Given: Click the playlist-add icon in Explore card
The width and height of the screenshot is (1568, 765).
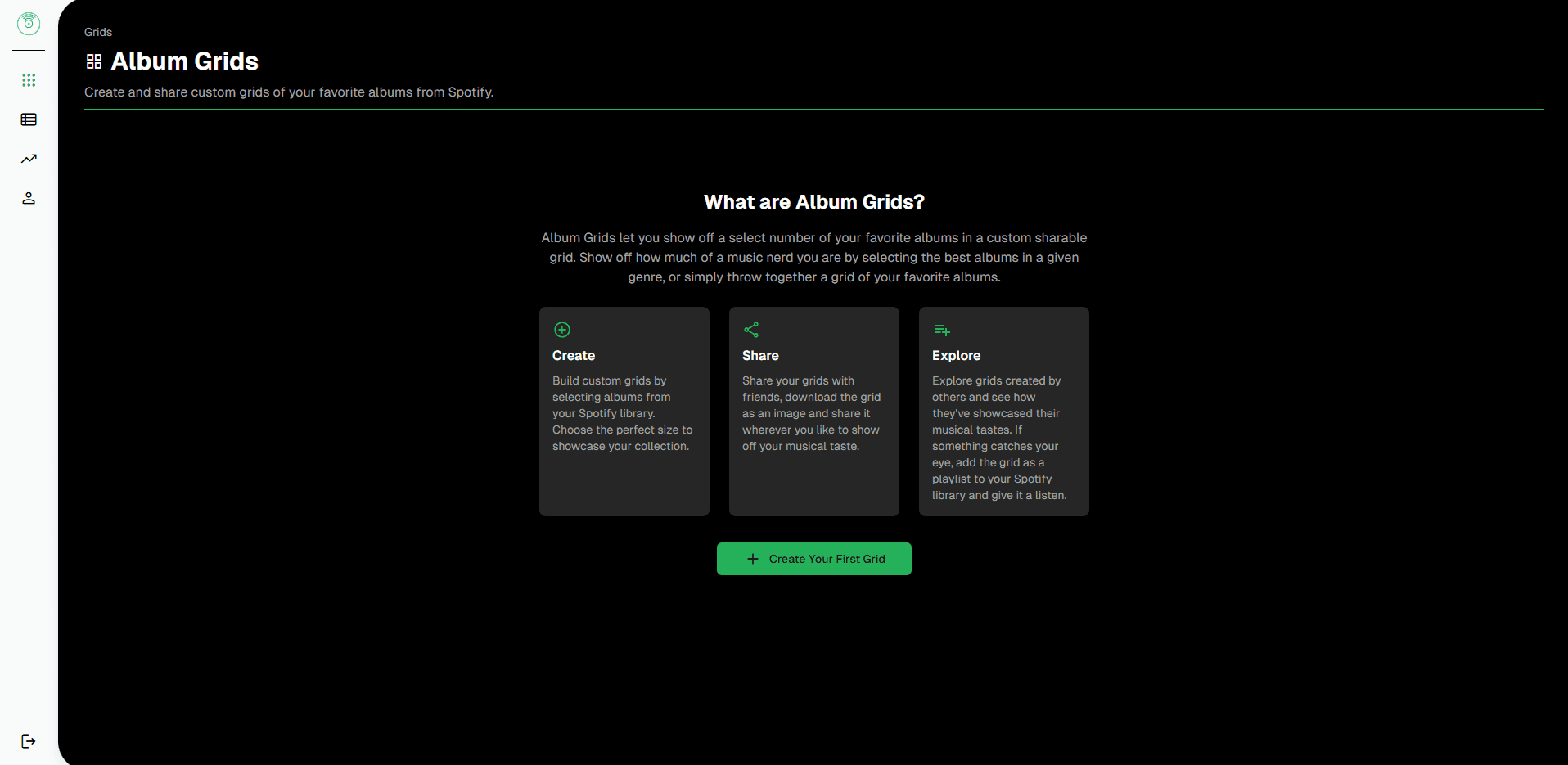Looking at the screenshot, I should click(942, 330).
